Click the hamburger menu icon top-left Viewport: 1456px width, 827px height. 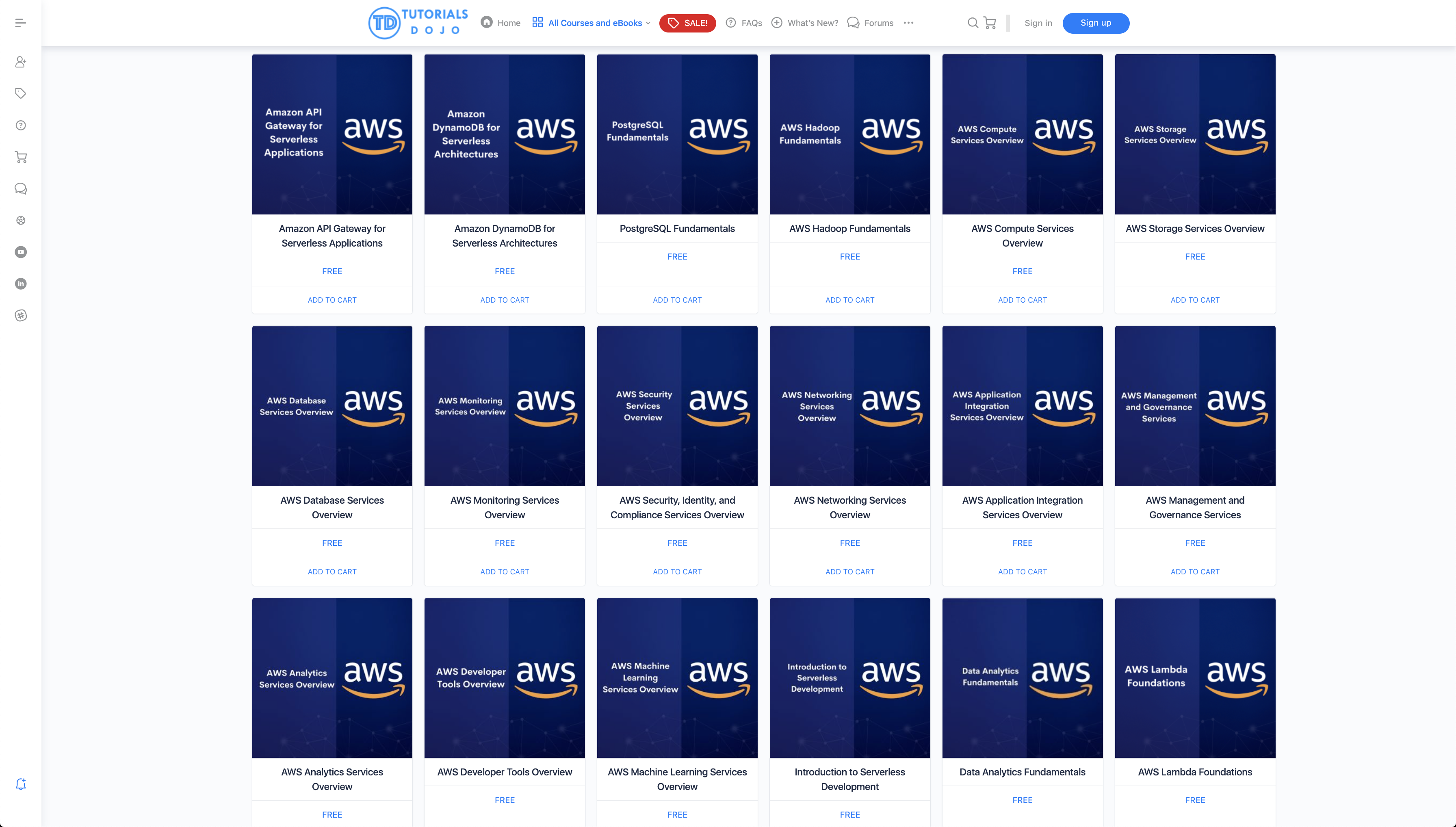click(x=20, y=22)
